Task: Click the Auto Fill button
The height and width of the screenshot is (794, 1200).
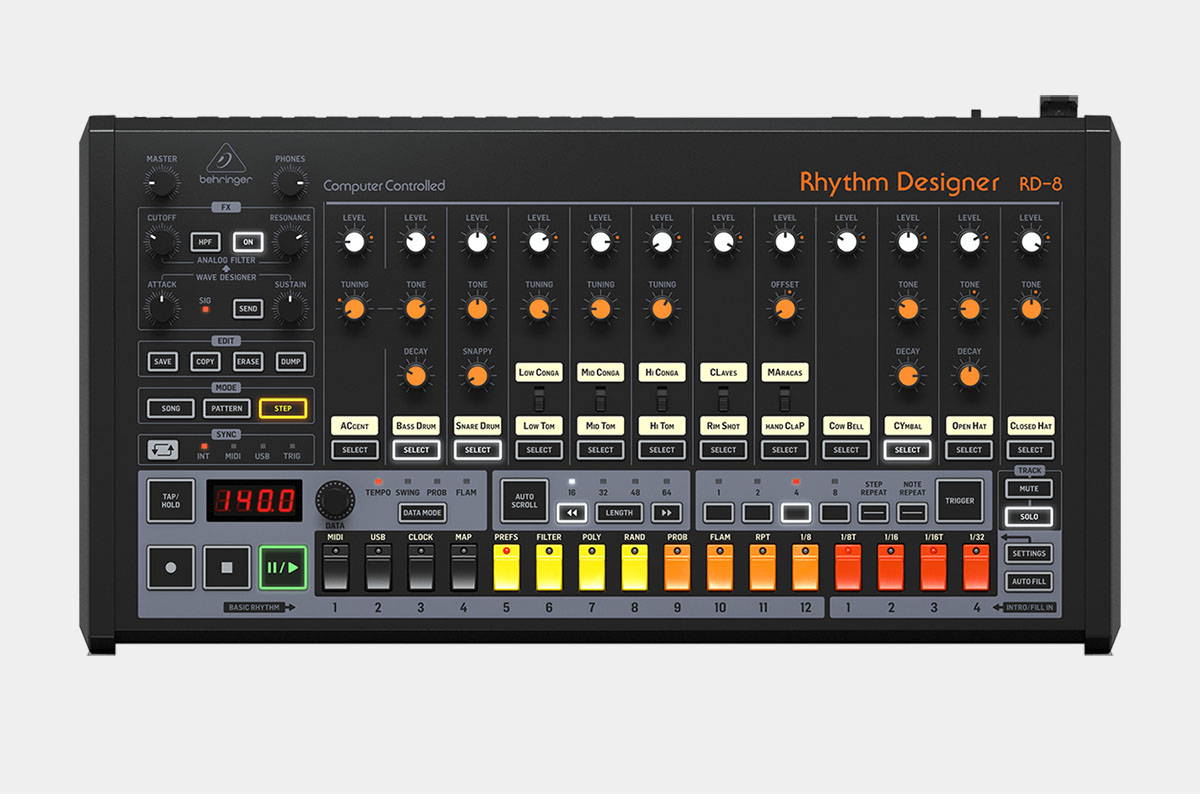Action: (1029, 581)
